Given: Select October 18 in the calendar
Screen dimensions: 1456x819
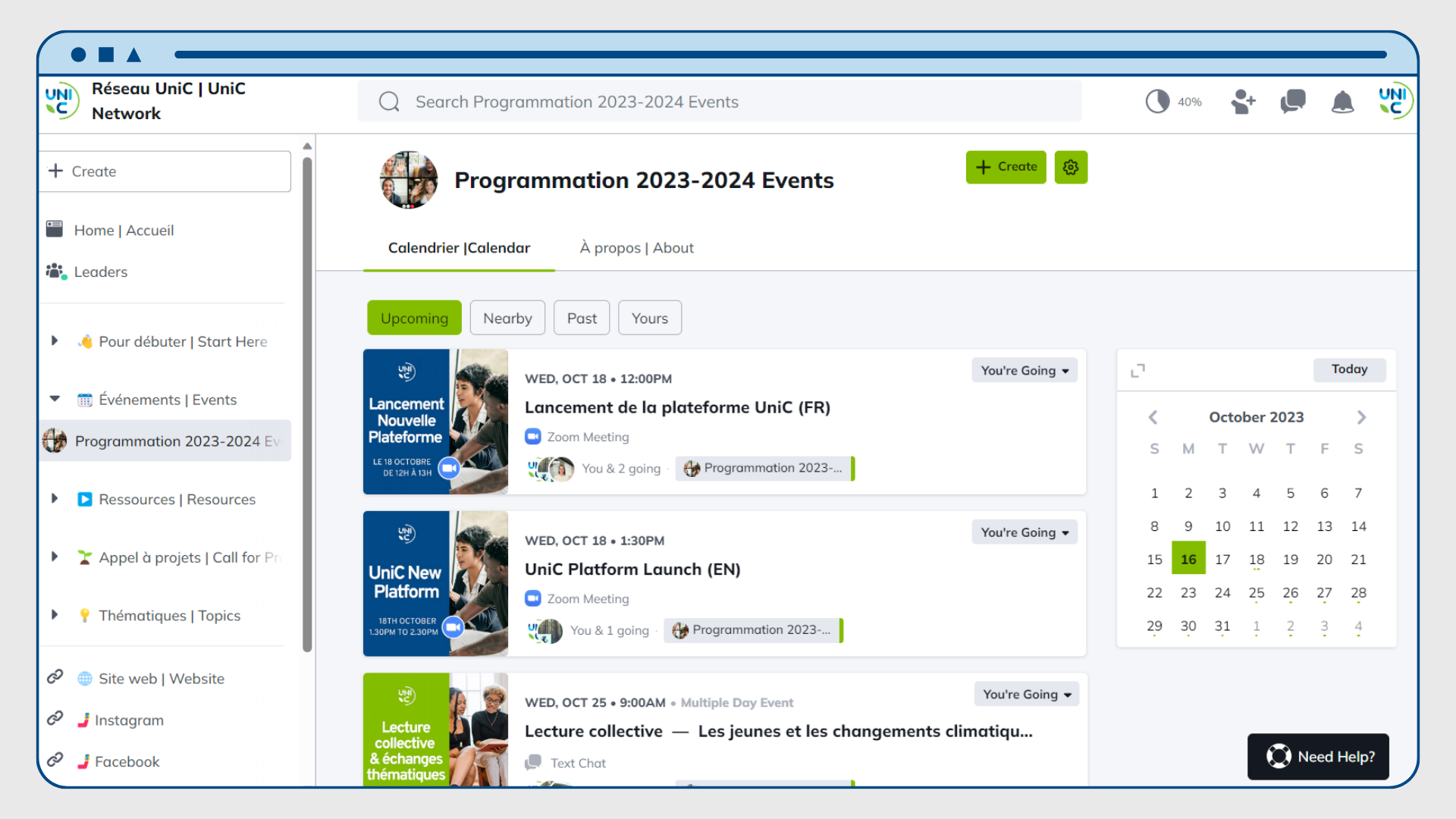Looking at the screenshot, I should [x=1256, y=560].
